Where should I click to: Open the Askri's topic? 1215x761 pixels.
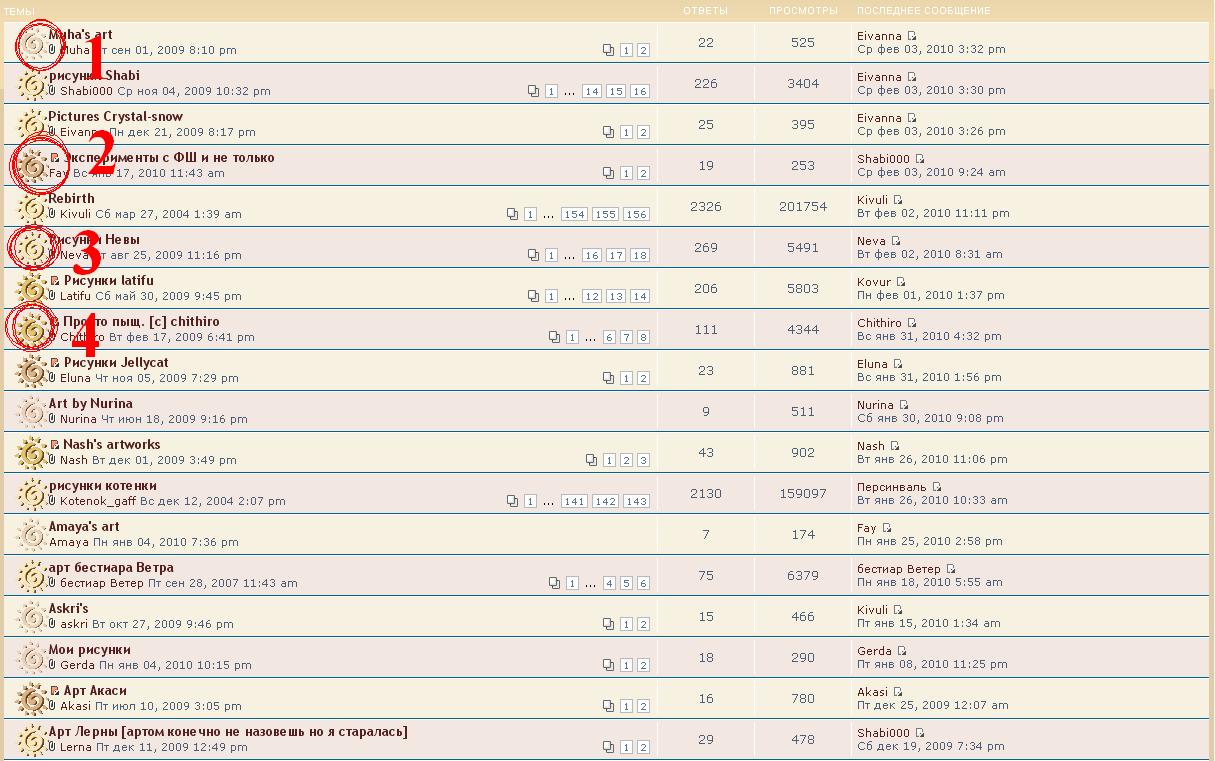coord(68,608)
